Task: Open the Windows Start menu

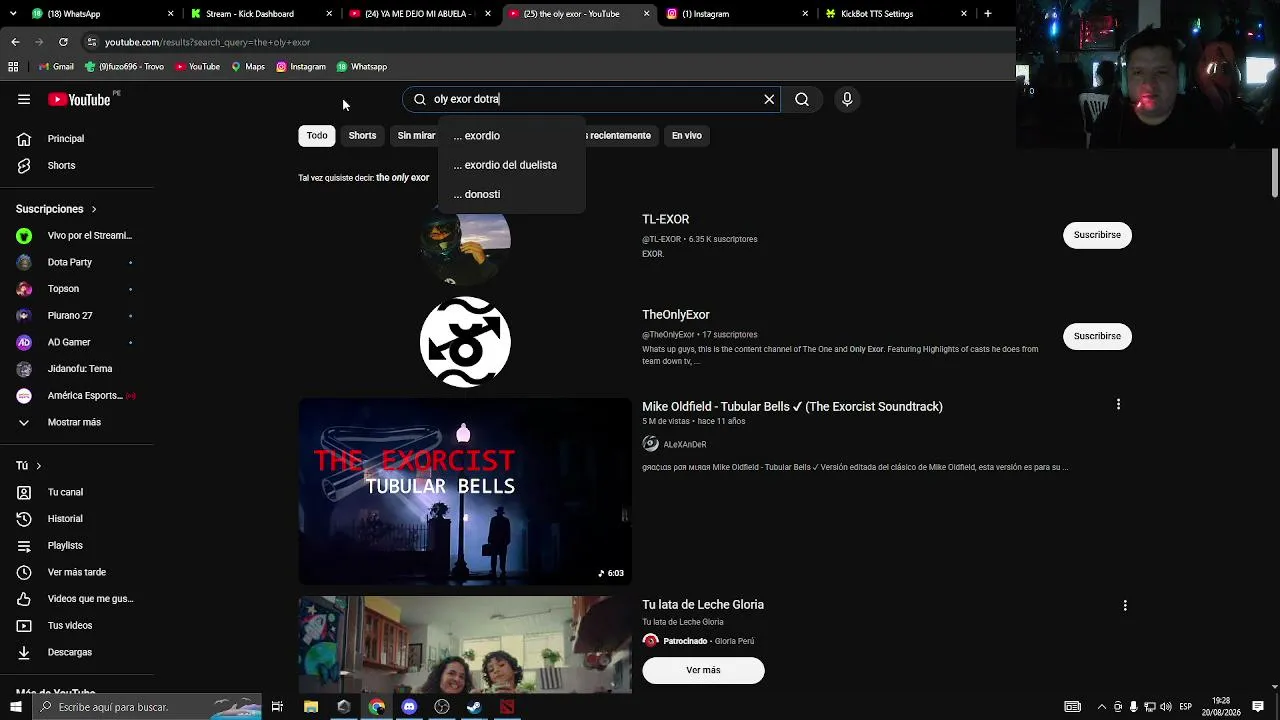Action: point(15,707)
